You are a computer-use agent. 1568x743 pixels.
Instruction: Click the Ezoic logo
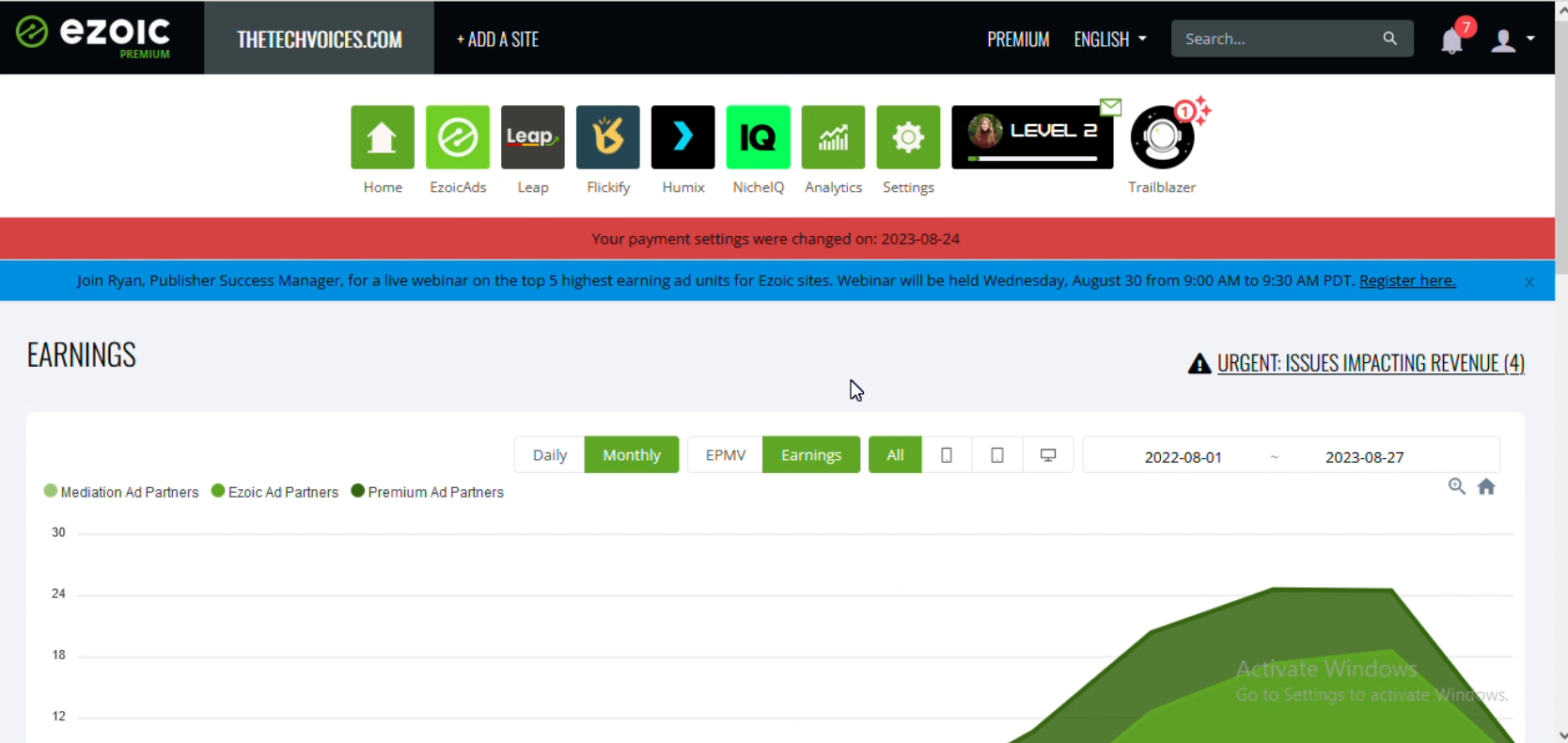click(x=93, y=37)
